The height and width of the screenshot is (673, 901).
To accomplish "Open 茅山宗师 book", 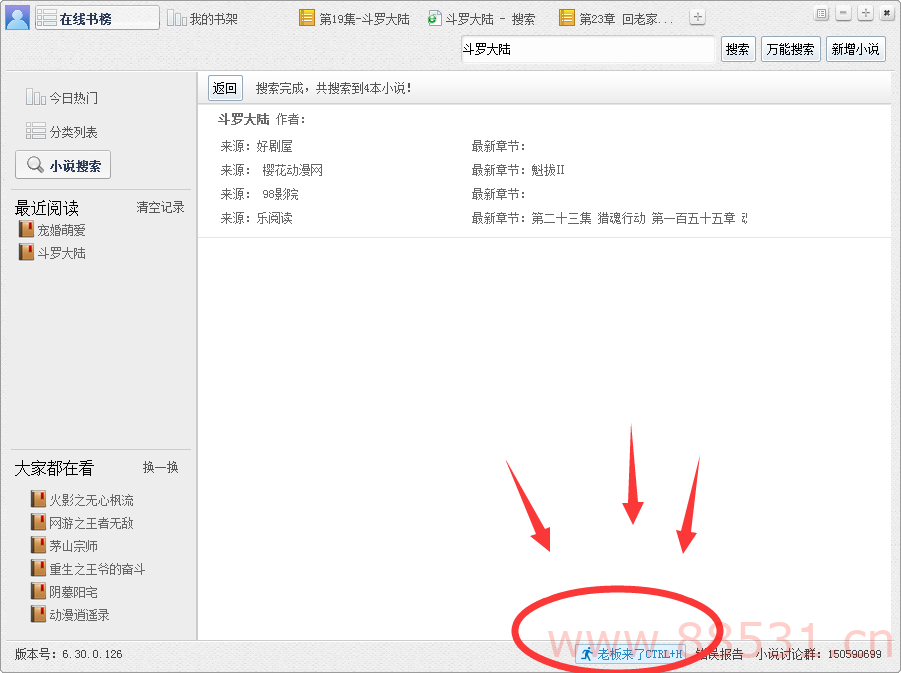I will [x=74, y=546].
